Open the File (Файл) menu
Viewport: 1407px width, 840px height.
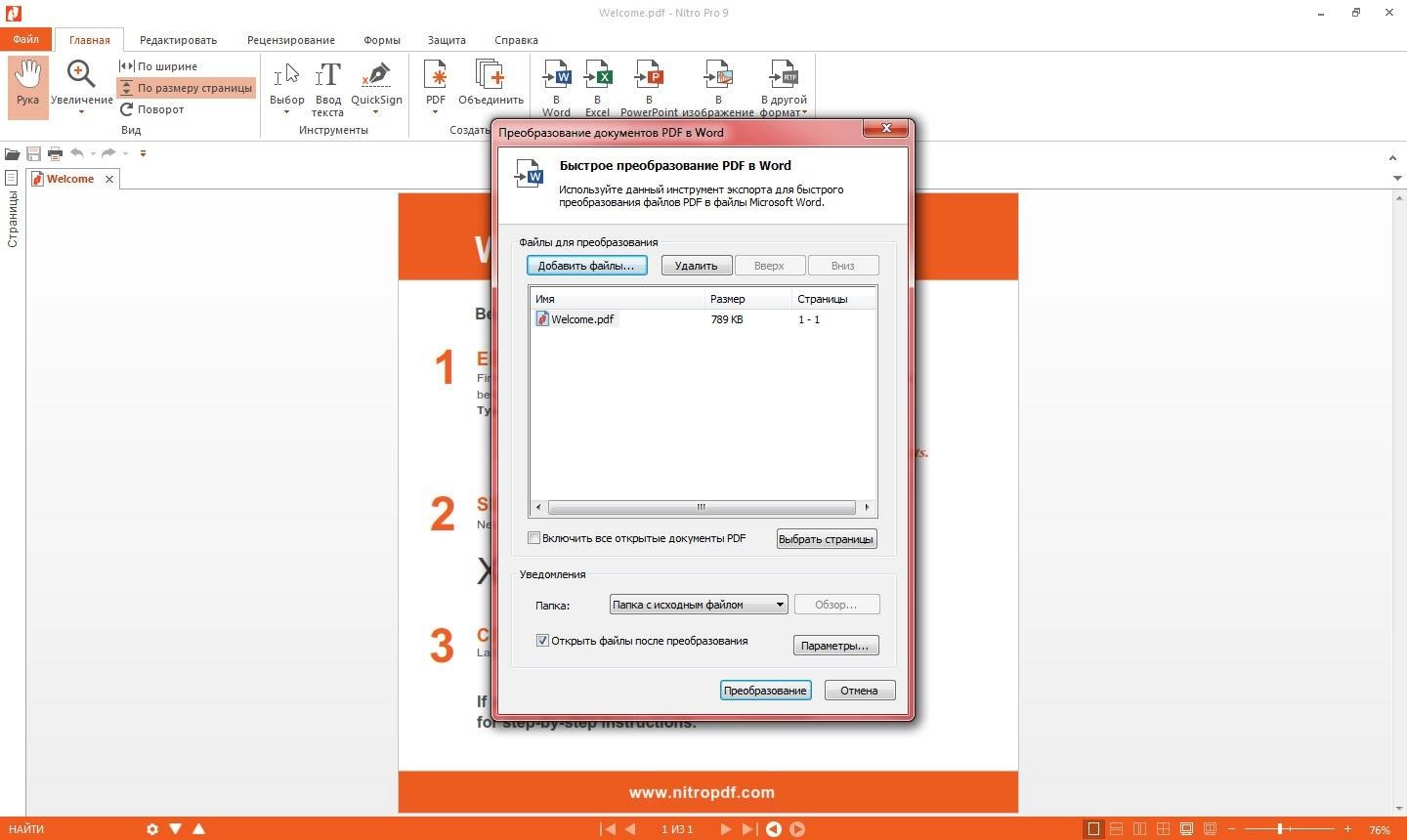26,40
